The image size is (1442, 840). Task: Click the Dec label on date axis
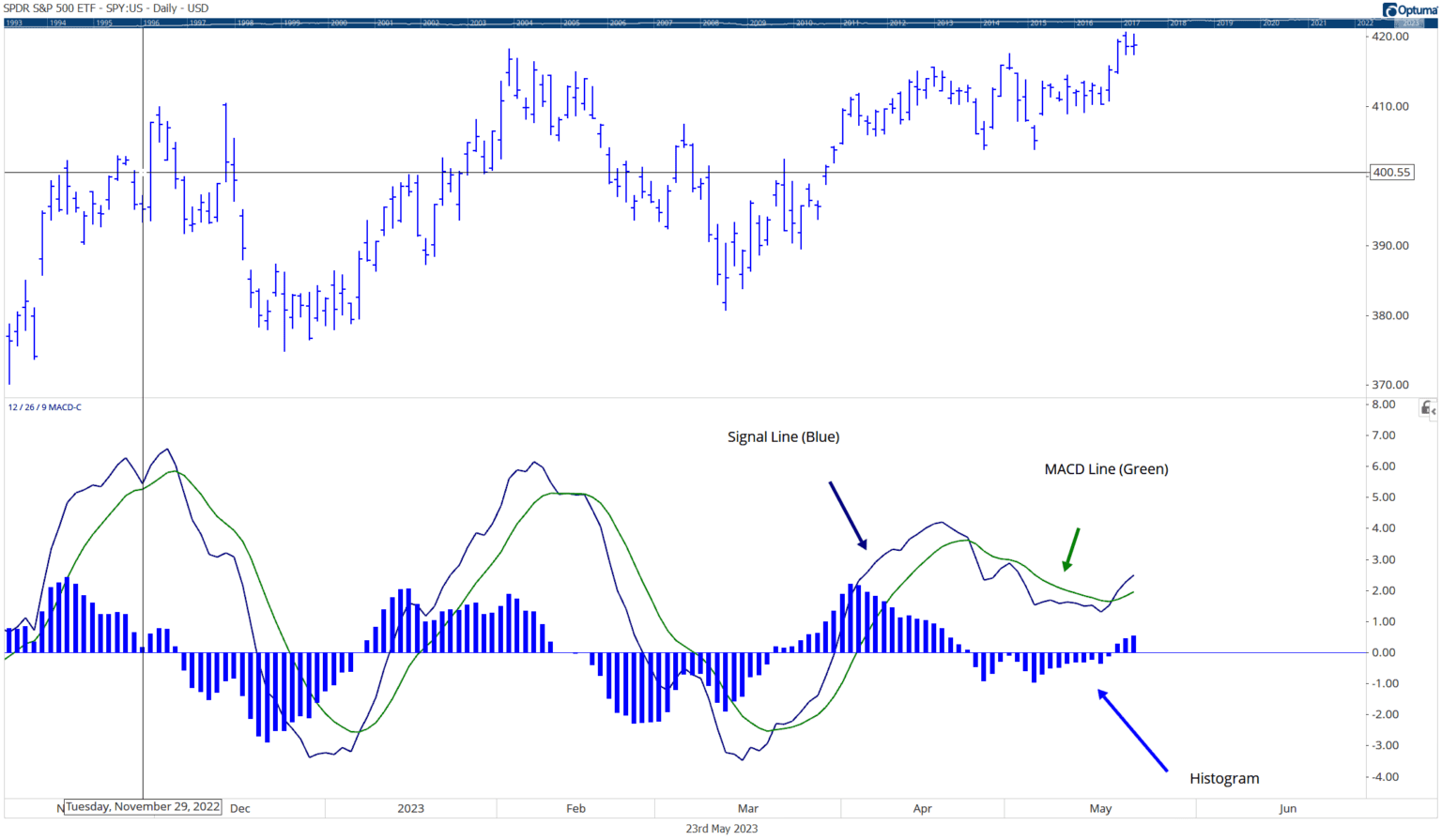tap(240, 808)
